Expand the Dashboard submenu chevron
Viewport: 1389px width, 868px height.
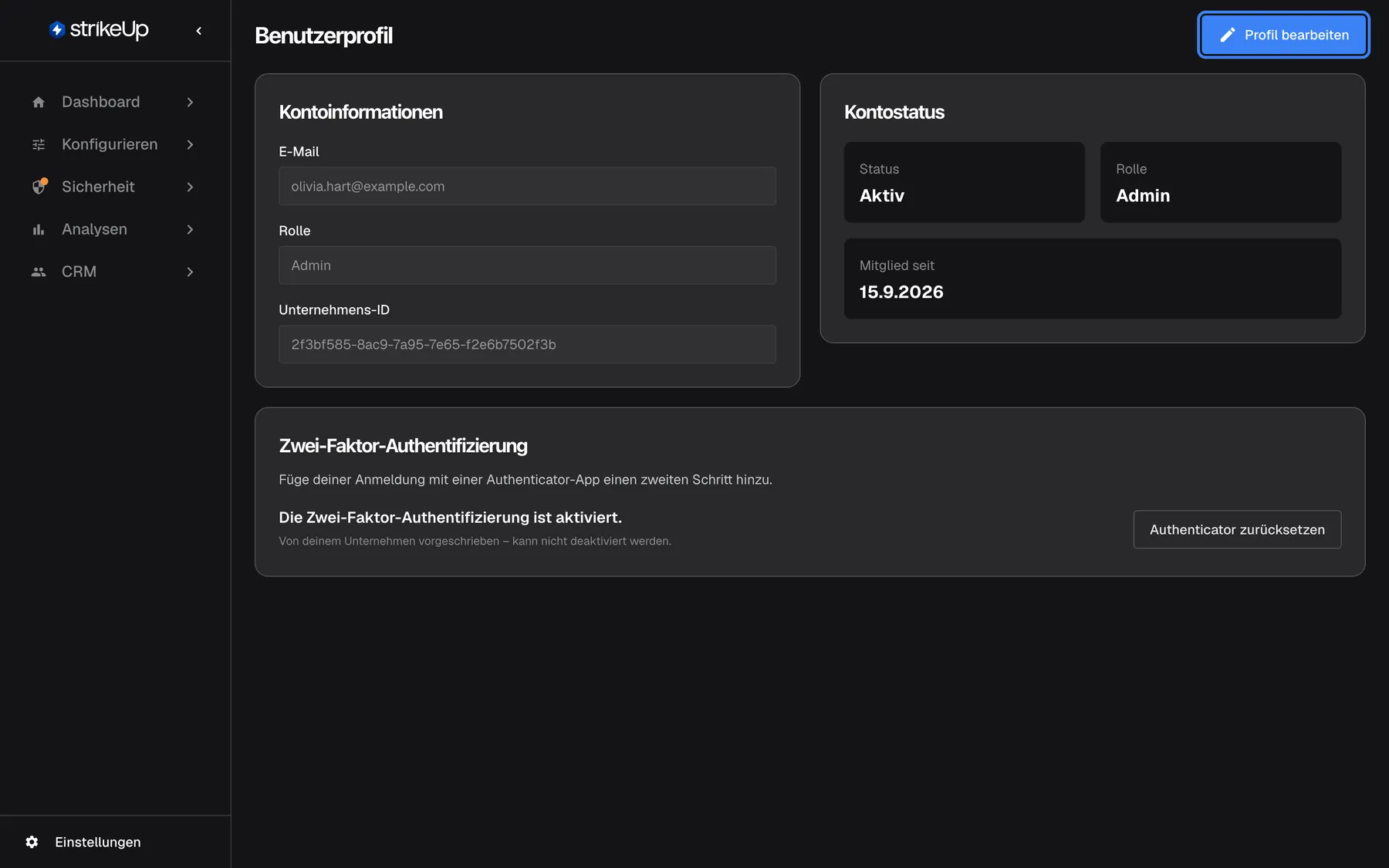190,102
